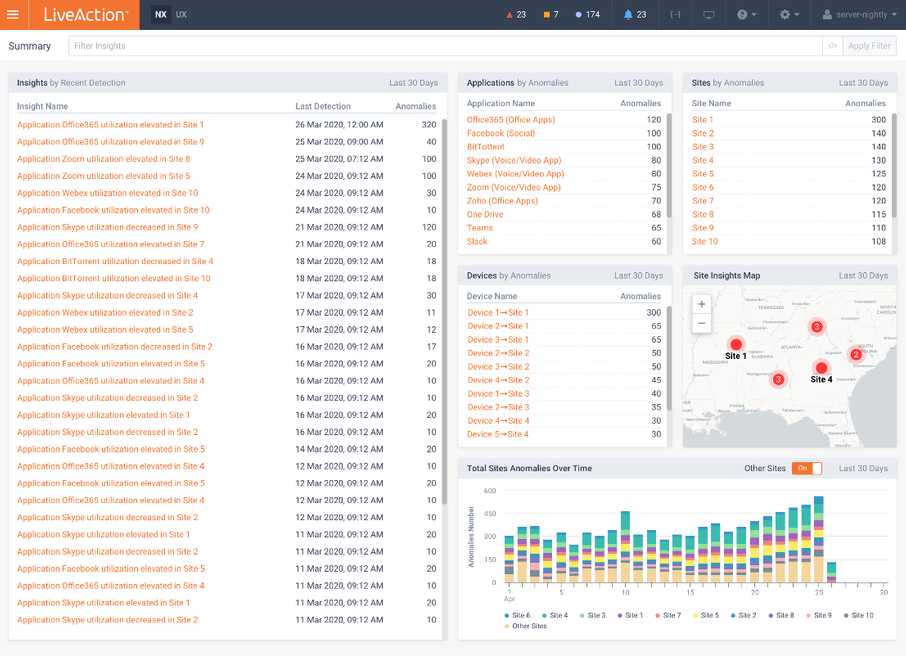Switch to the NX tab
This screenshot has width=906, height=656.
point(161,14)
